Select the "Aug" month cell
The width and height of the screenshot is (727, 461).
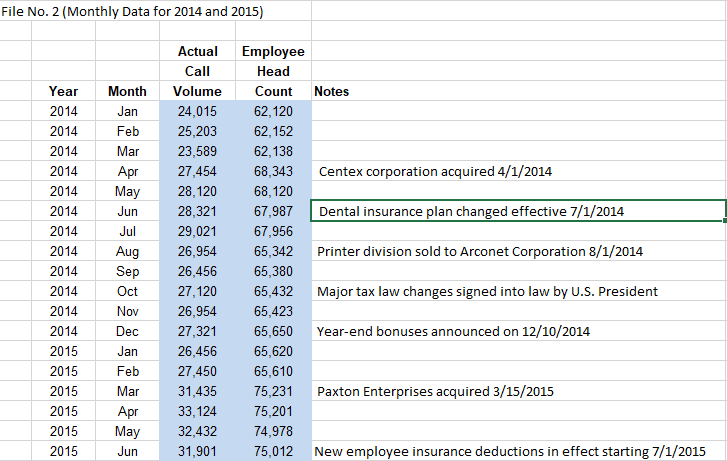point(127,250)
